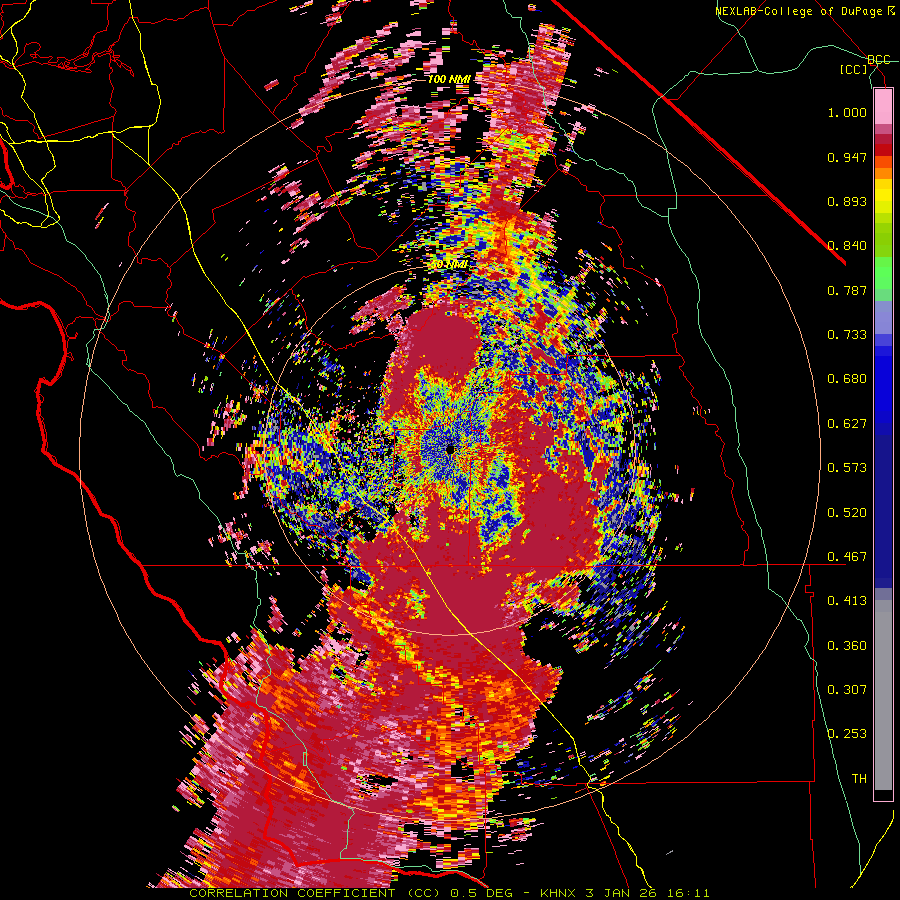Click the black radar site dot at center
This screenshot has width=900, height=900.
pos(450,450)
